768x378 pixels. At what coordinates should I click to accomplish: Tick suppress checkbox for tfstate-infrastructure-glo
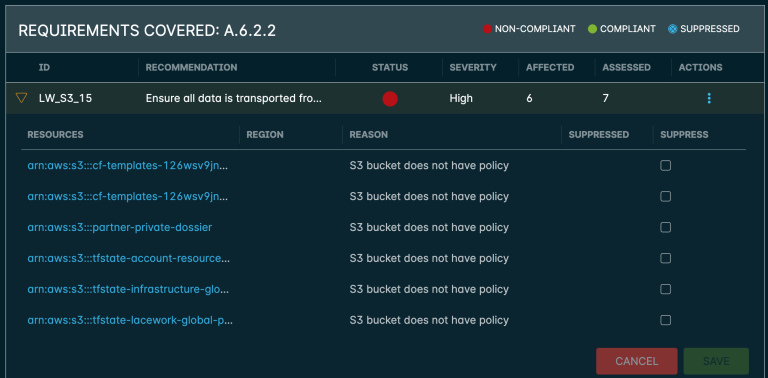pos(665,289)
